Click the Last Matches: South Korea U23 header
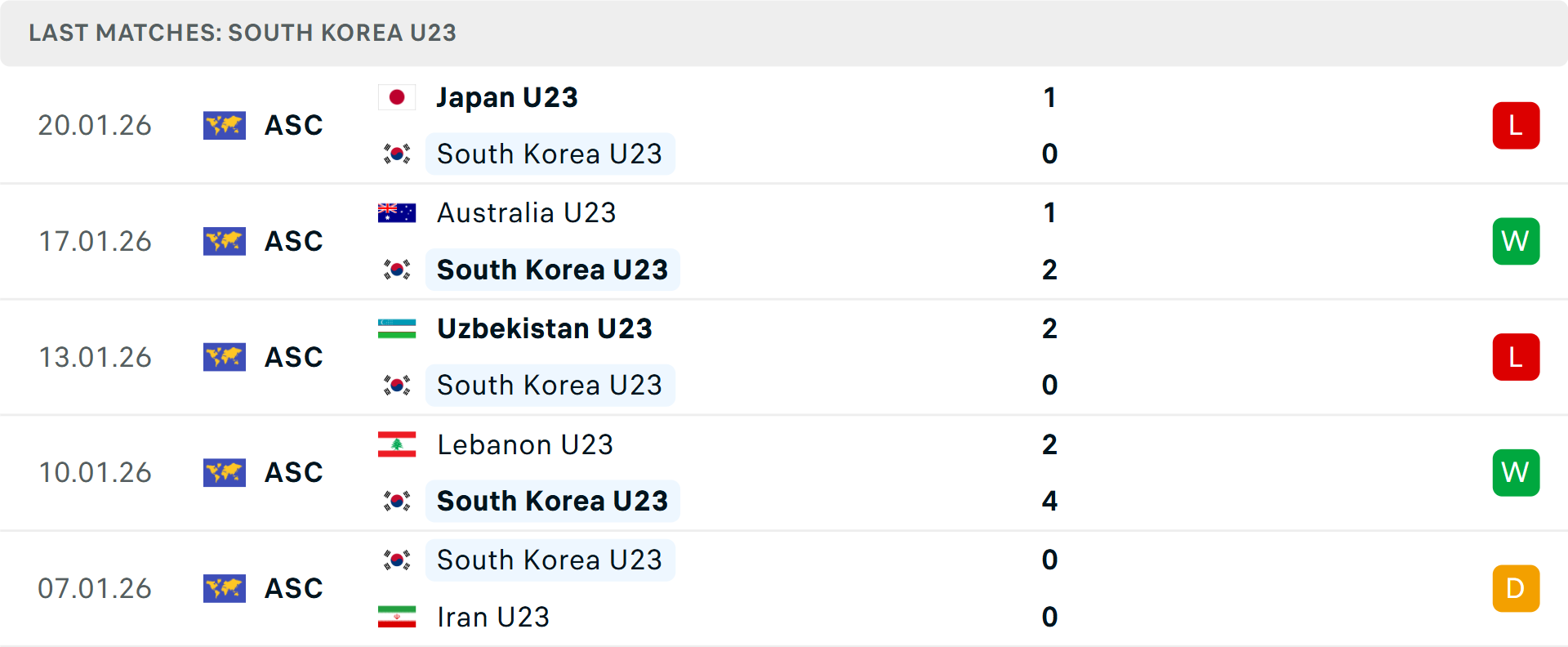Viewport: 1568px width, 647px height. 243,33
